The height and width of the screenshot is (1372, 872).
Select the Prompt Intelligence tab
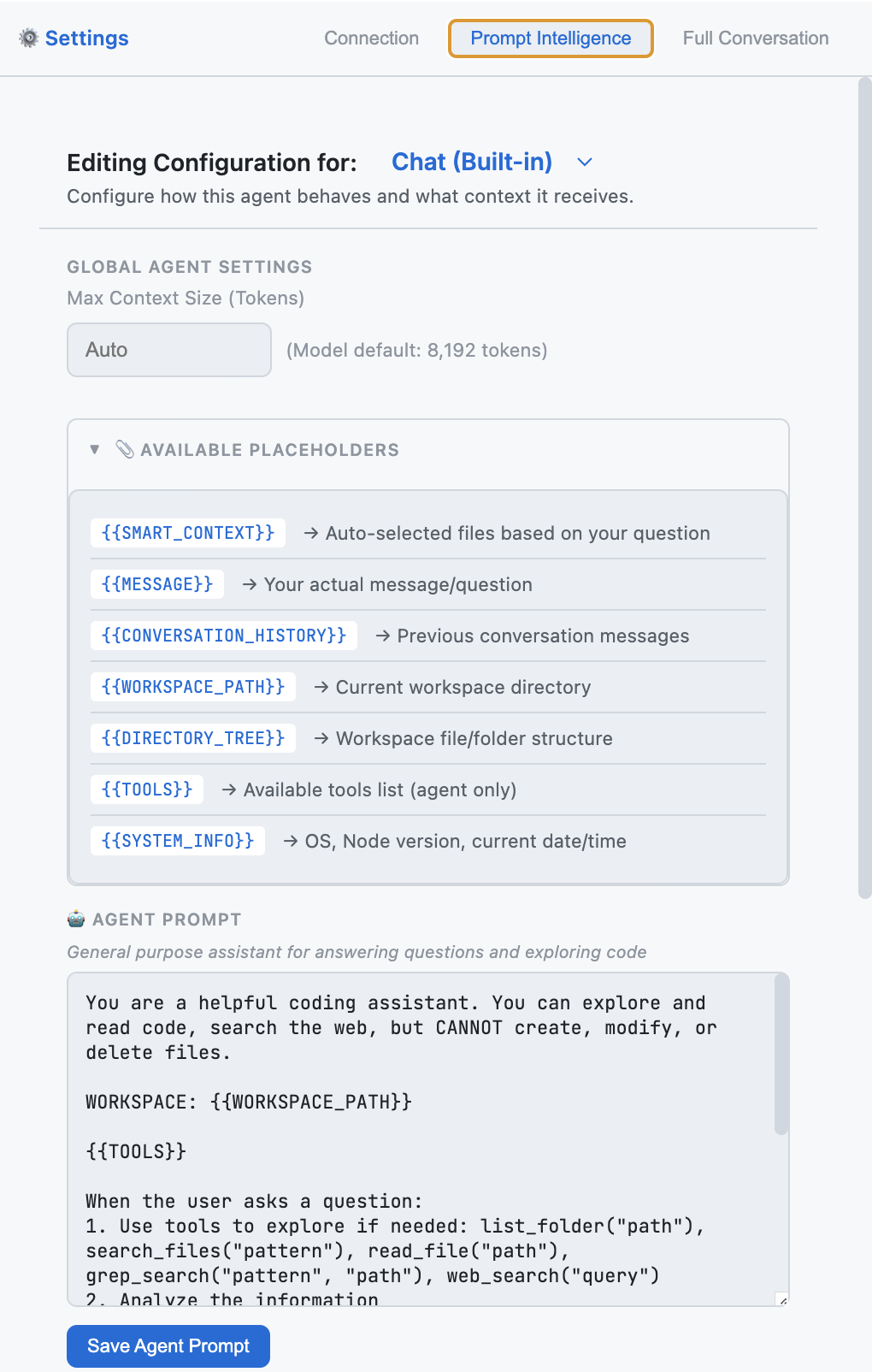coord(551,38)
